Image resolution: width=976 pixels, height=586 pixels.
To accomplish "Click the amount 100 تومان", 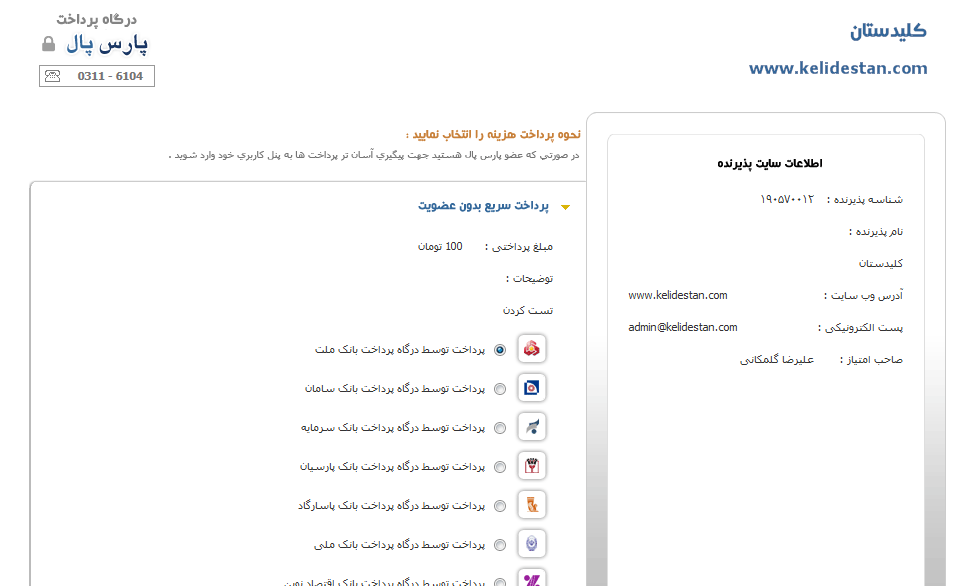I will [440, 247].
